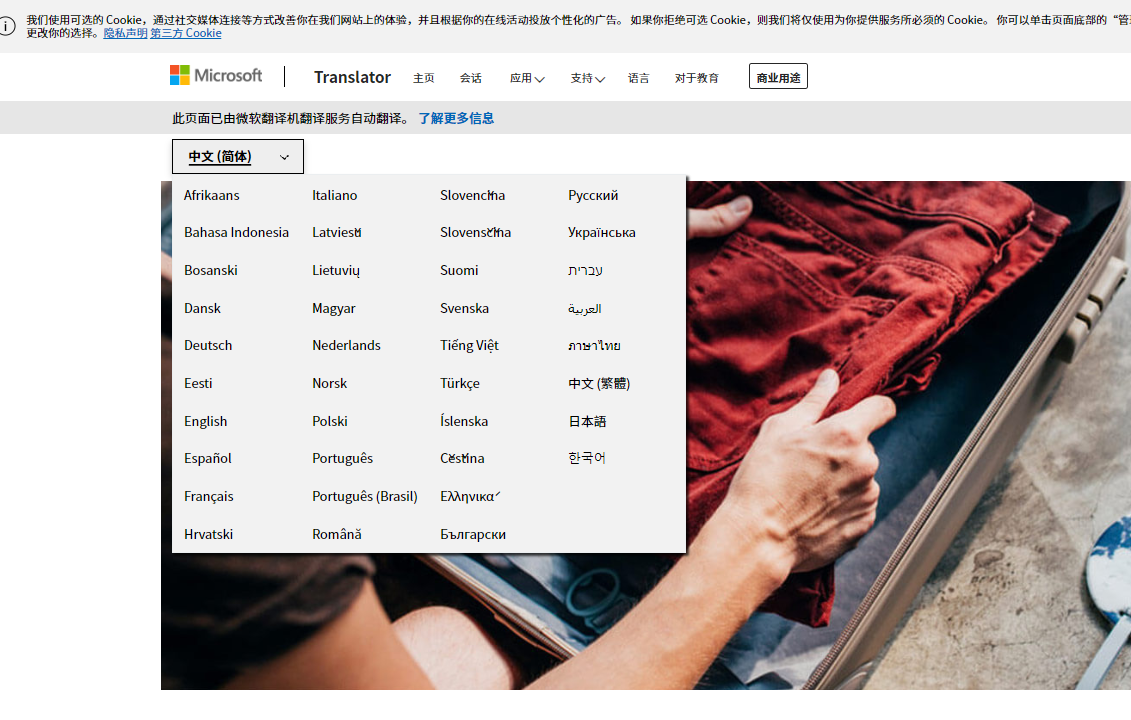Open the 会话 nav item
This screenshot has height=720, width=1131.
tap(471, 78)
